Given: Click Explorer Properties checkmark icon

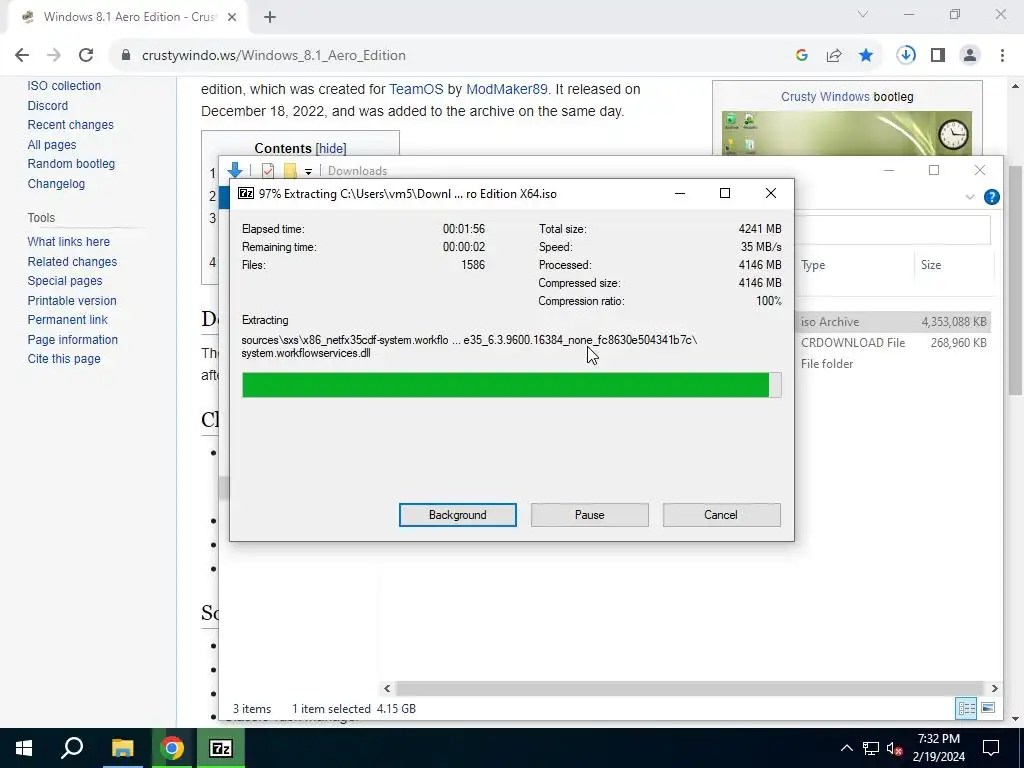Looking at the screenshot, I should [268, 170].
